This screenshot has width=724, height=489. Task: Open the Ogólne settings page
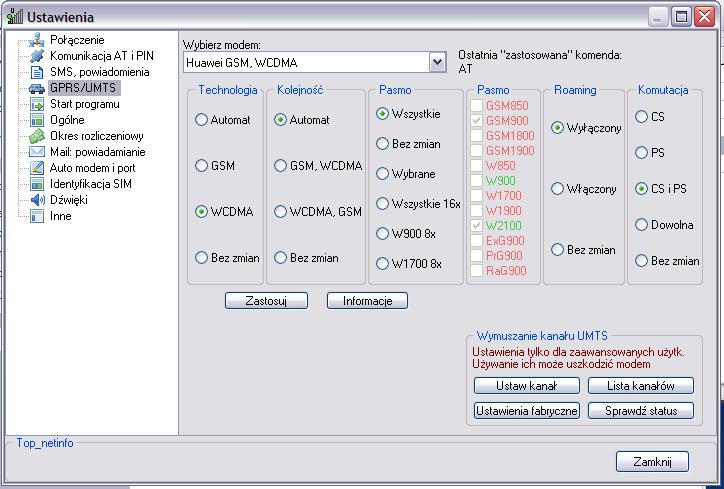(x=67, y=120)
